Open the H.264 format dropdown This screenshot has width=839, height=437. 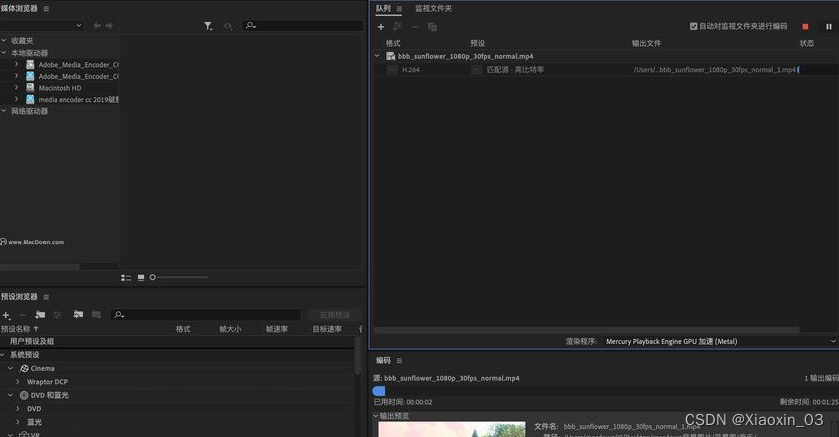tap(392, 70)
